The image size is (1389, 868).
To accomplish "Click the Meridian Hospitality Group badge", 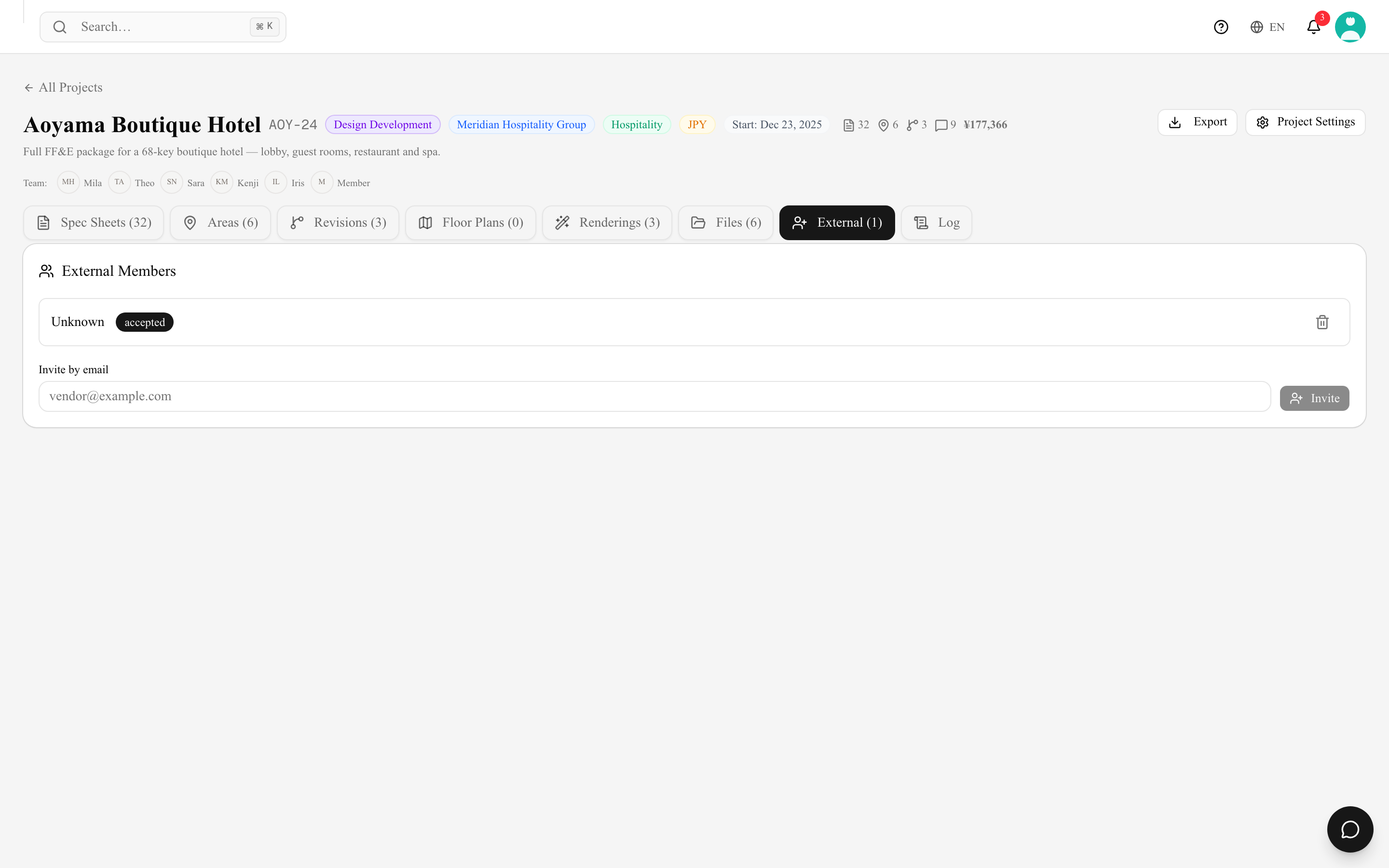I will [521, 124].
